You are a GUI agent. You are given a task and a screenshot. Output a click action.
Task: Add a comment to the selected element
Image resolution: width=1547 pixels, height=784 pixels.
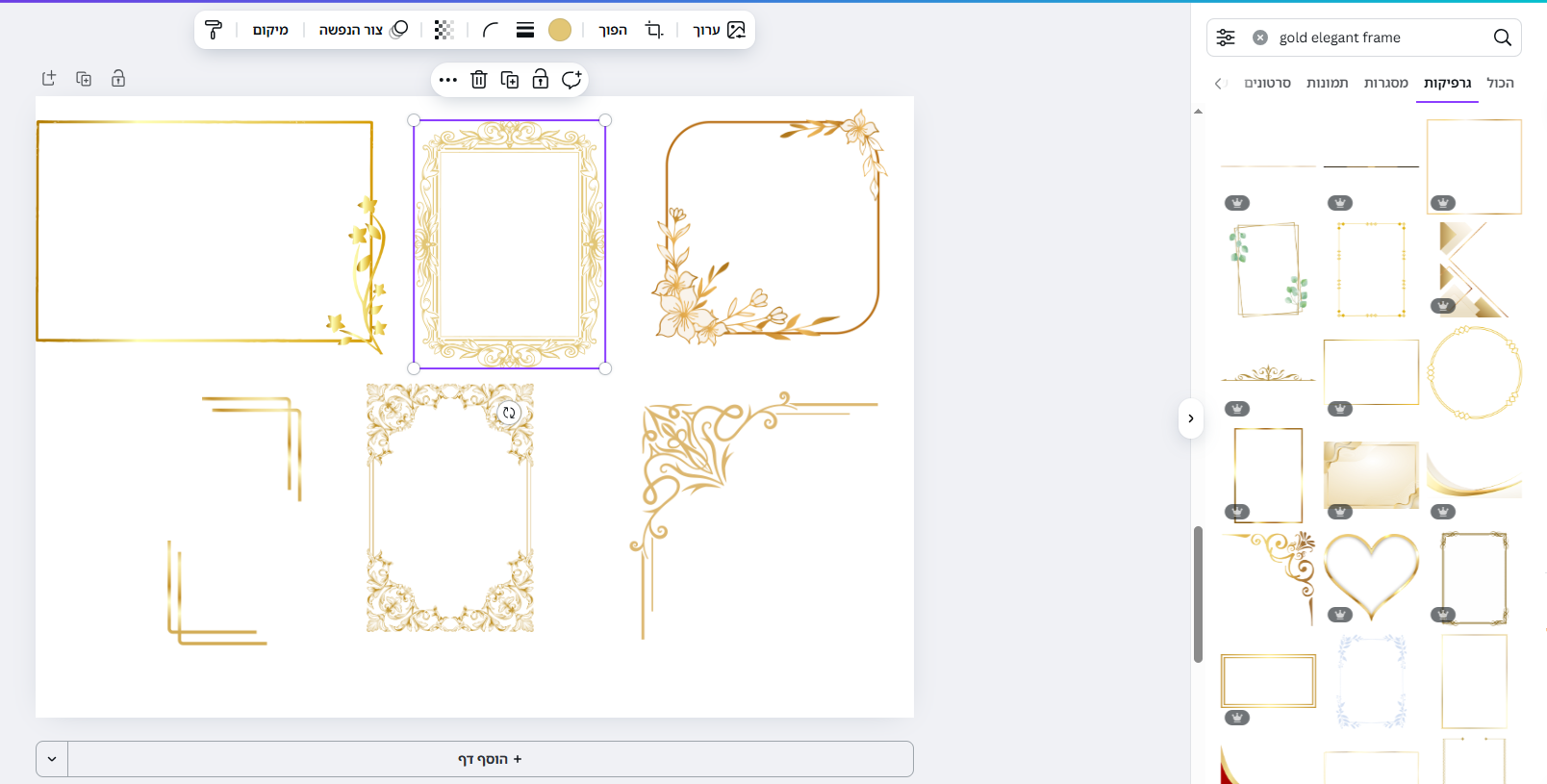[571, 80]
